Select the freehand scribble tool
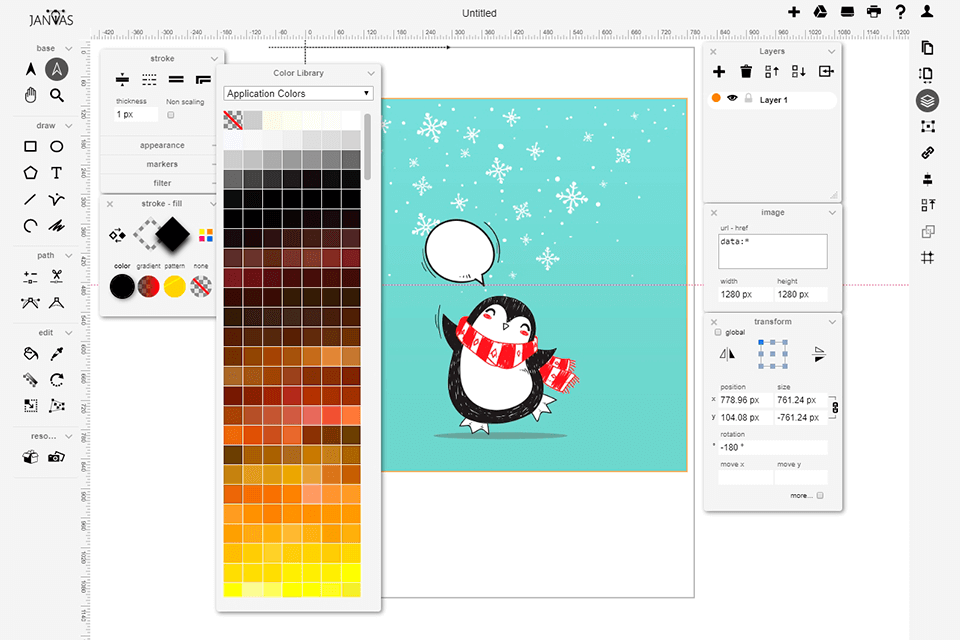This screenshot has height=640, width=960. tap(56, 225)
